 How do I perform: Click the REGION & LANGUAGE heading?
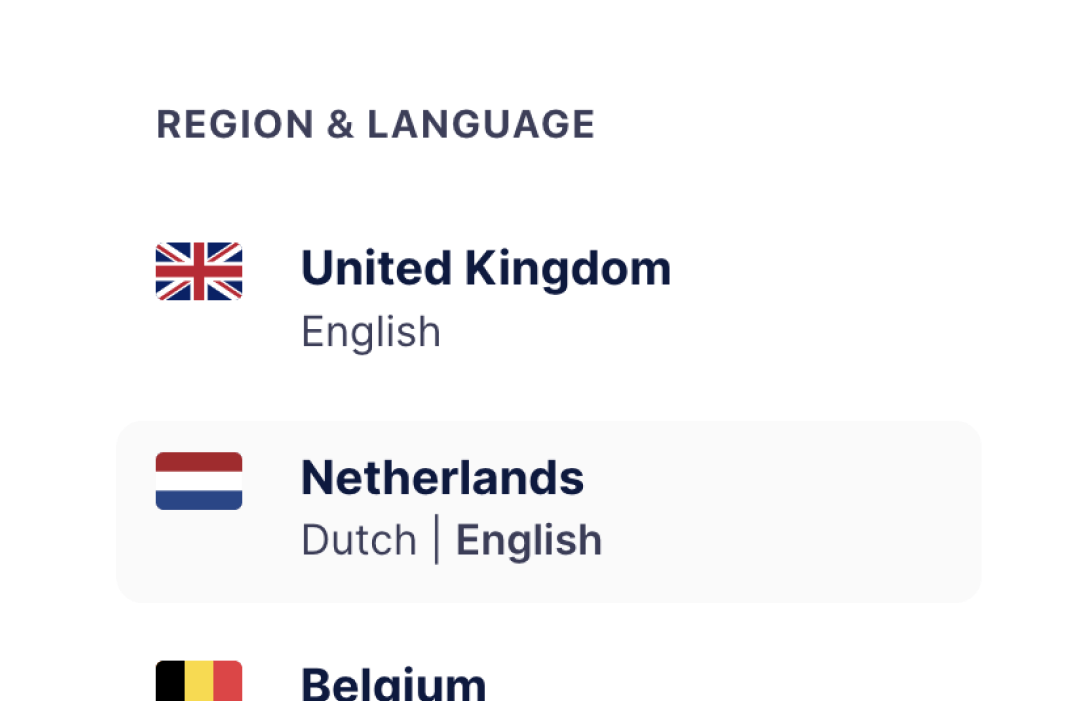[x=375, y=125]
